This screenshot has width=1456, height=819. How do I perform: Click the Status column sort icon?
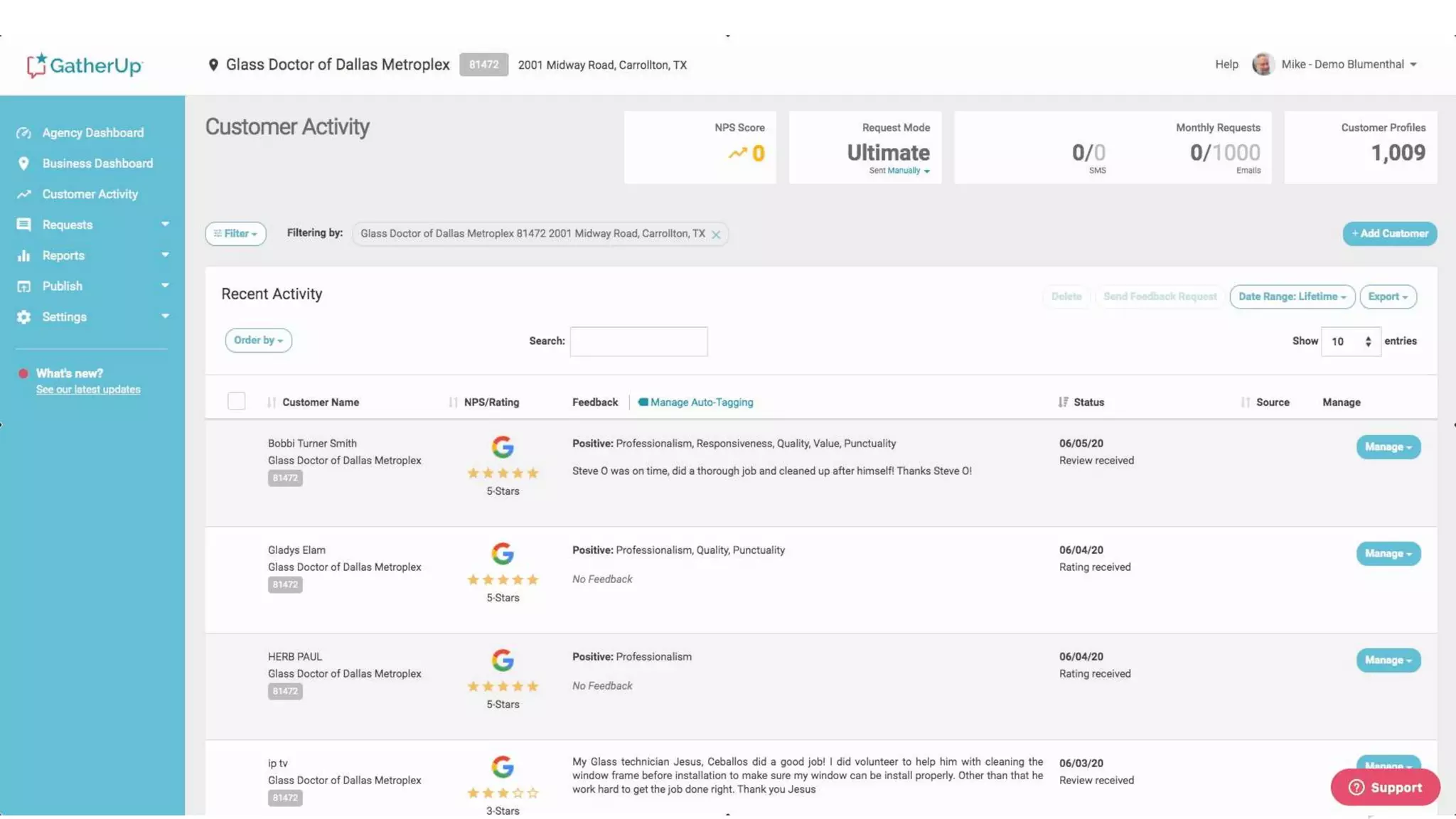[1063, 402]
